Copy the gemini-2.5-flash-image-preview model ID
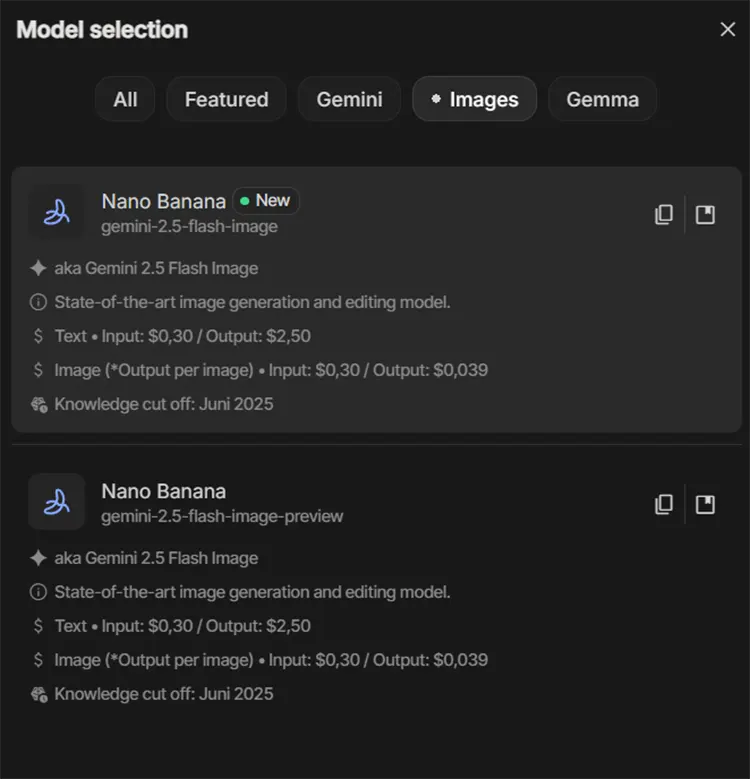The width and height of the screenshot is (750, 779). point(663,505)
